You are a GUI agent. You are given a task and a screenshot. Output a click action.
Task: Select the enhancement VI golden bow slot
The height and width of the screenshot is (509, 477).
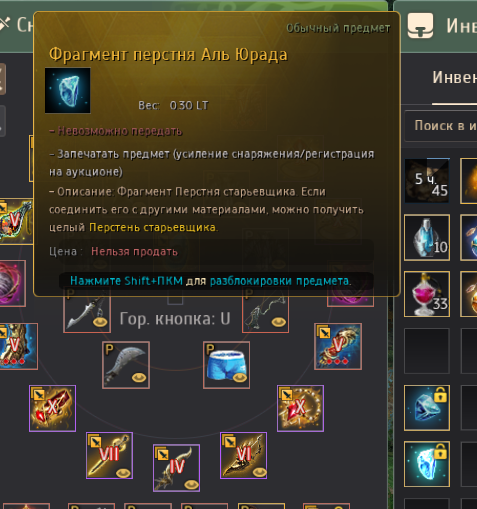243,456
